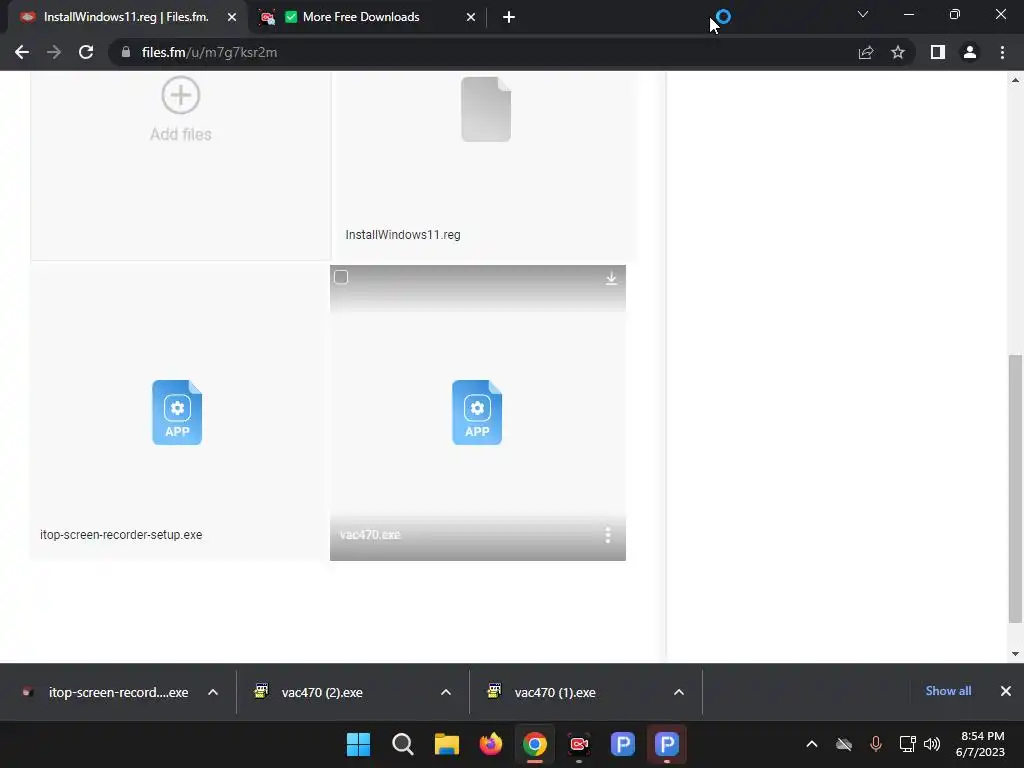Click Show all downloads link
Screen dimensions: 1024x768
[948, 691]
